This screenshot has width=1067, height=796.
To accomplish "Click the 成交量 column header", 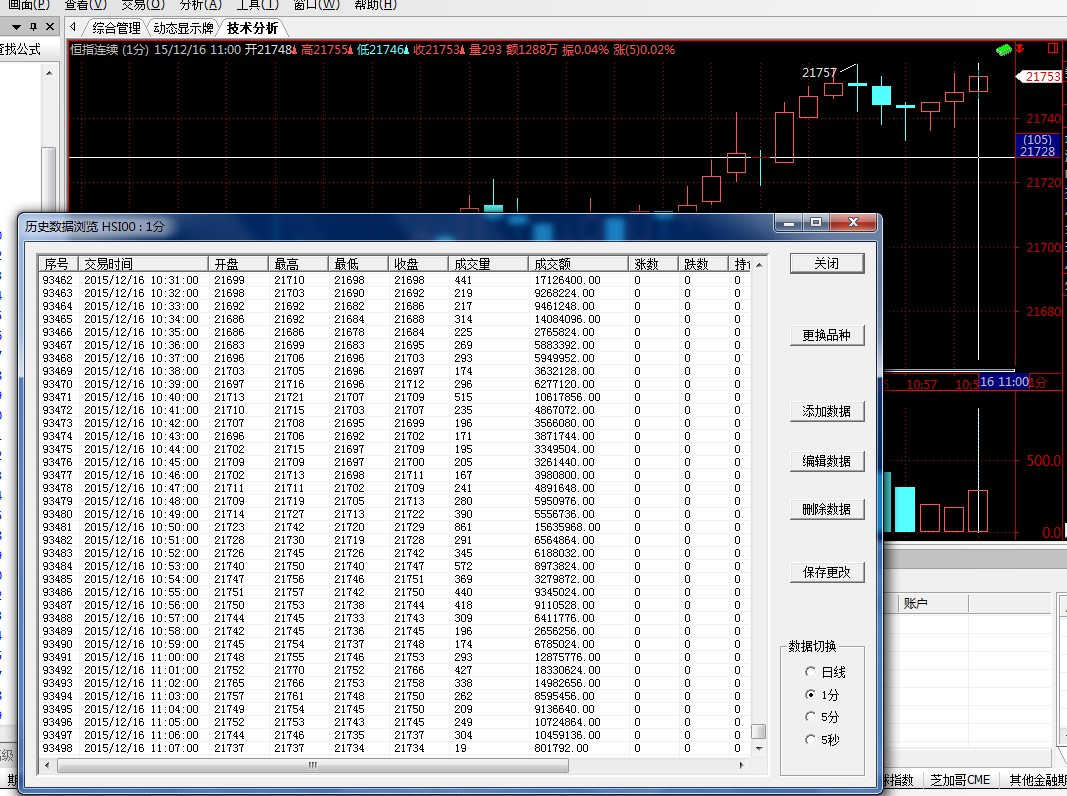I will pos(487,264).
